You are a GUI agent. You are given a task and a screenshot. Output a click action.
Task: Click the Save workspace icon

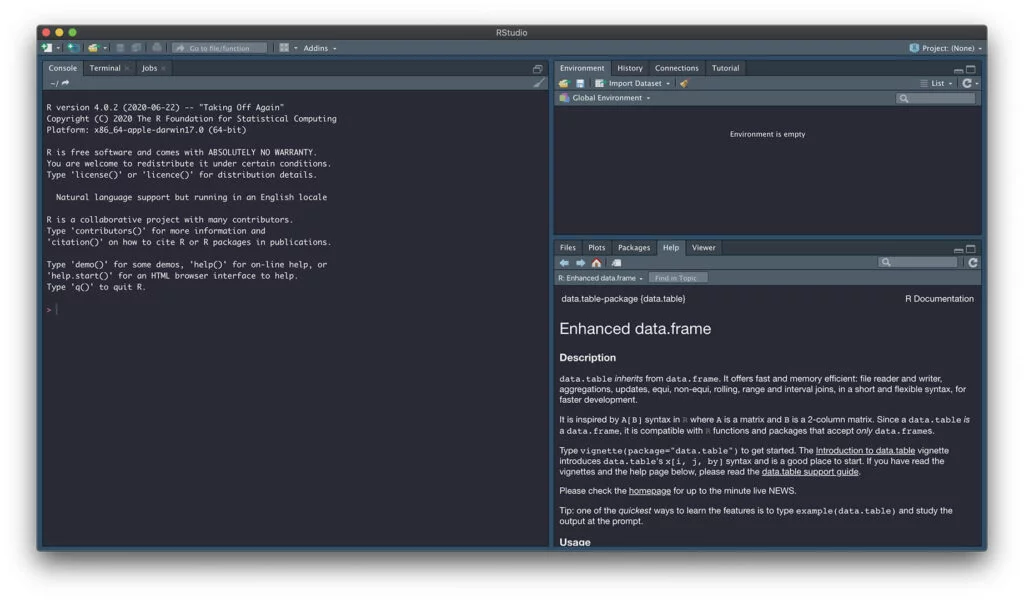coord(580,84)
